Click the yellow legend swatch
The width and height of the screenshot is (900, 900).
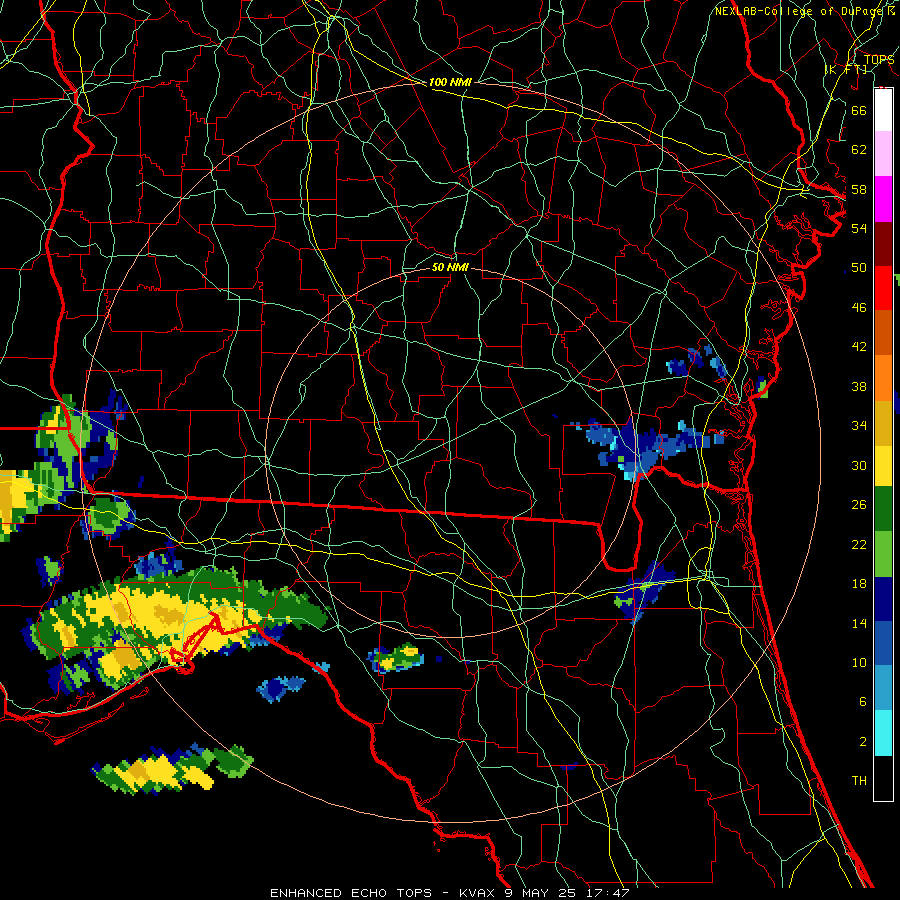tap(883, 466)
